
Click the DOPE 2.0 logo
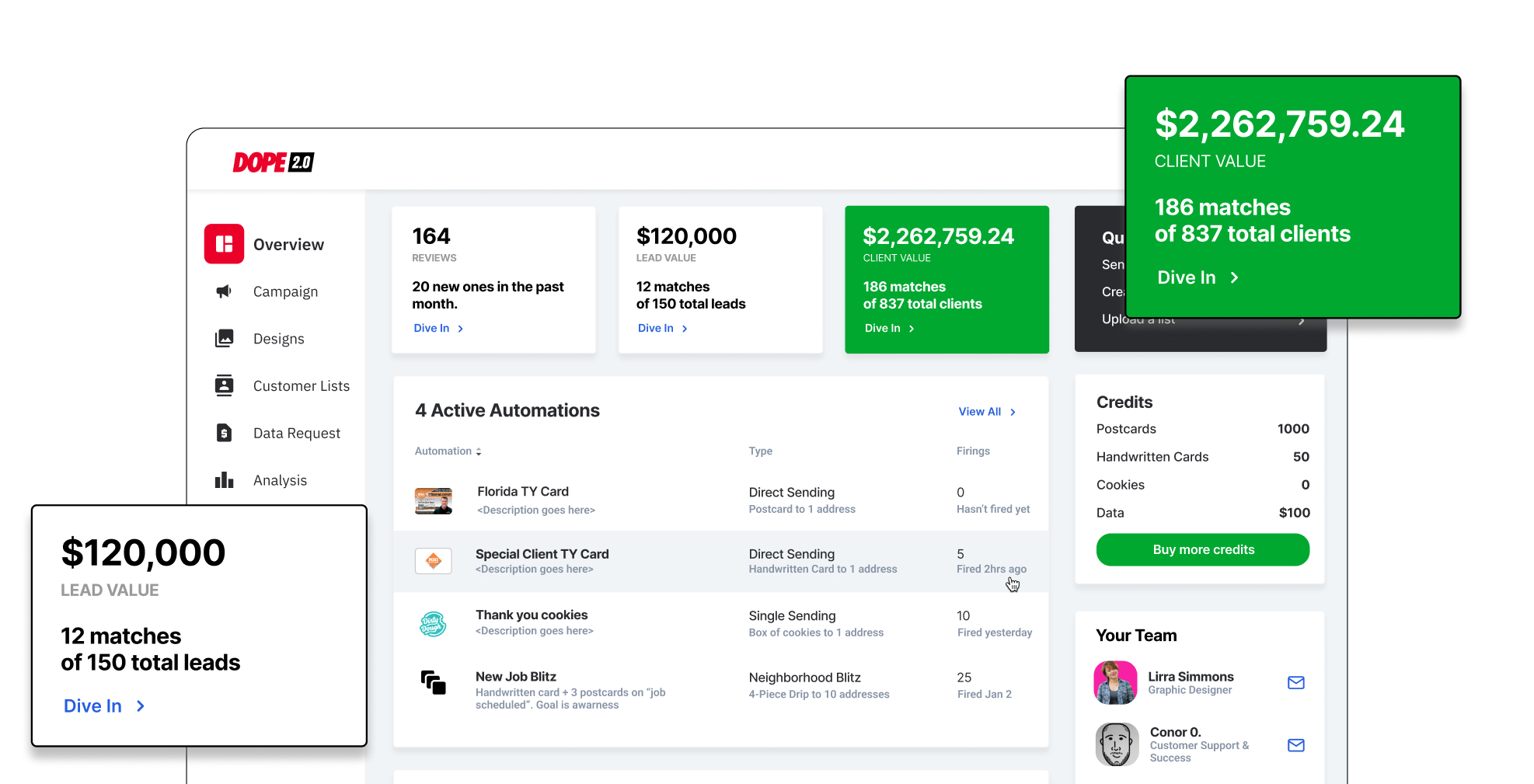274,162
